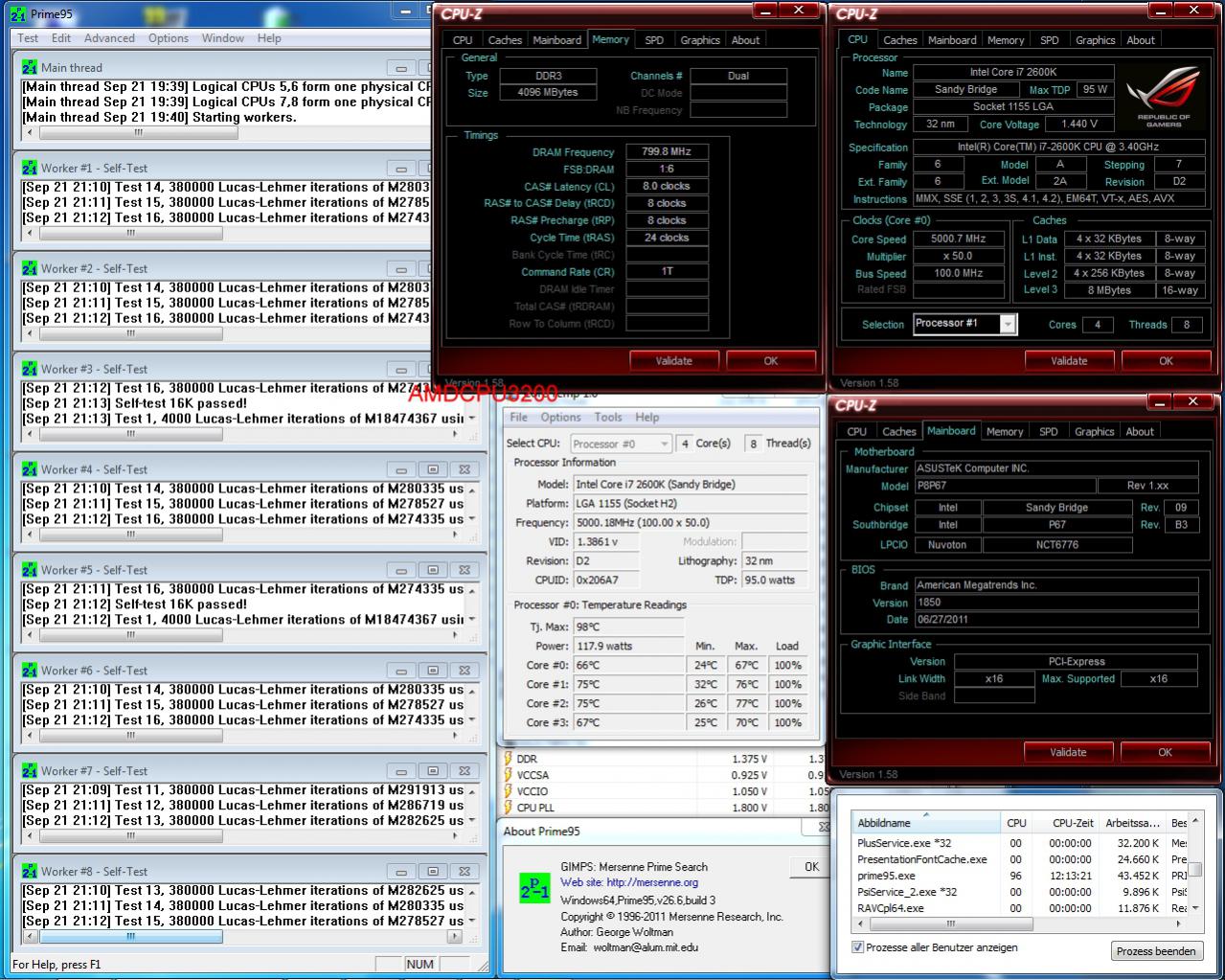Expand Processor #1 selection dropdown in CPU-Z
This screenshot has height=980, width=1225.
click(1008, 325)
